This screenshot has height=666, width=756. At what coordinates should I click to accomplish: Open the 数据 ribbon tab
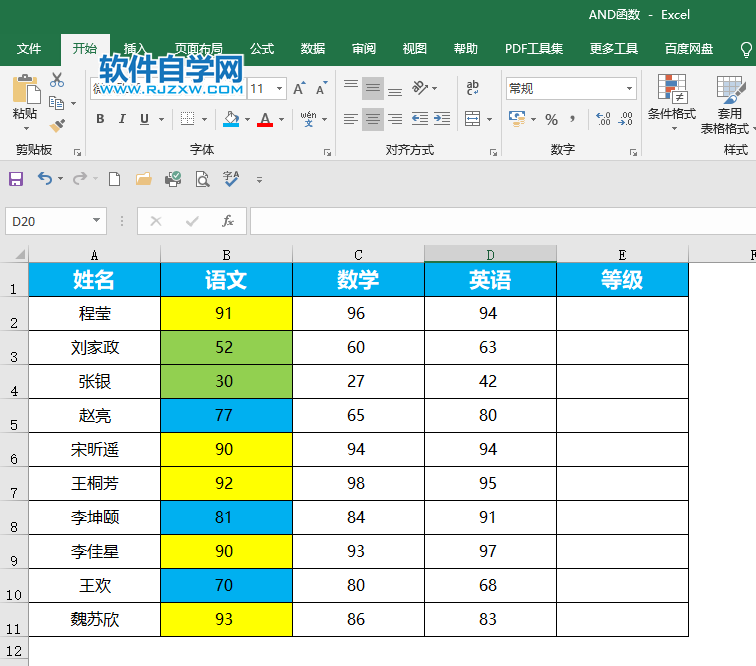(x=313, y=49)
